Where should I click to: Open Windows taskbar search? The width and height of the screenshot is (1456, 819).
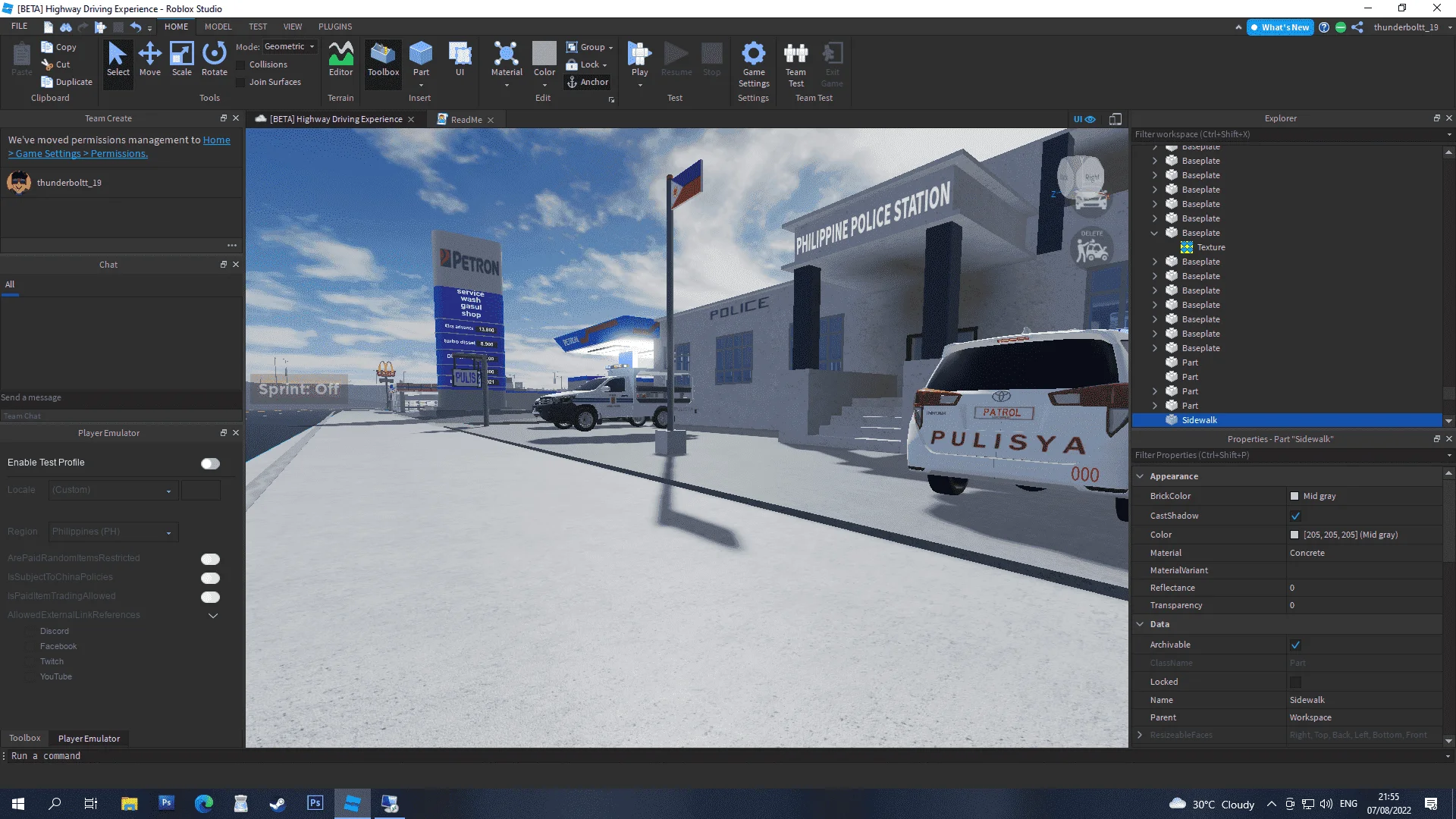[55, 804]
